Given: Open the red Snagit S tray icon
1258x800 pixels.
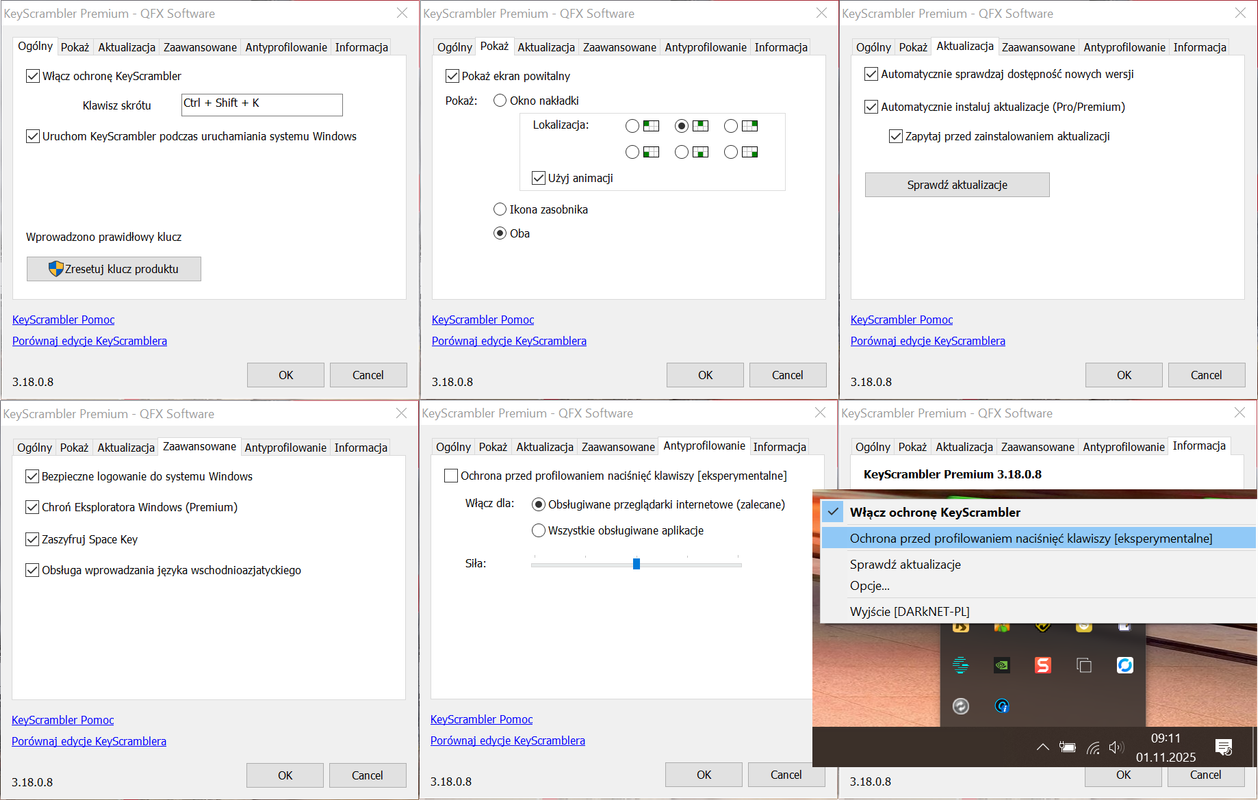Looking at the screenshot, I should [x=1042, y=664].
